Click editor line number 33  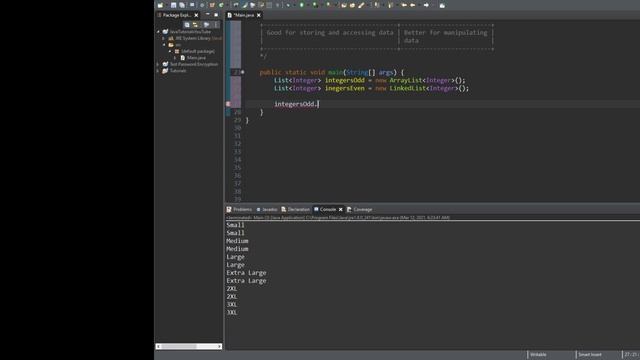pyautogui.click(x=237, y=152)
